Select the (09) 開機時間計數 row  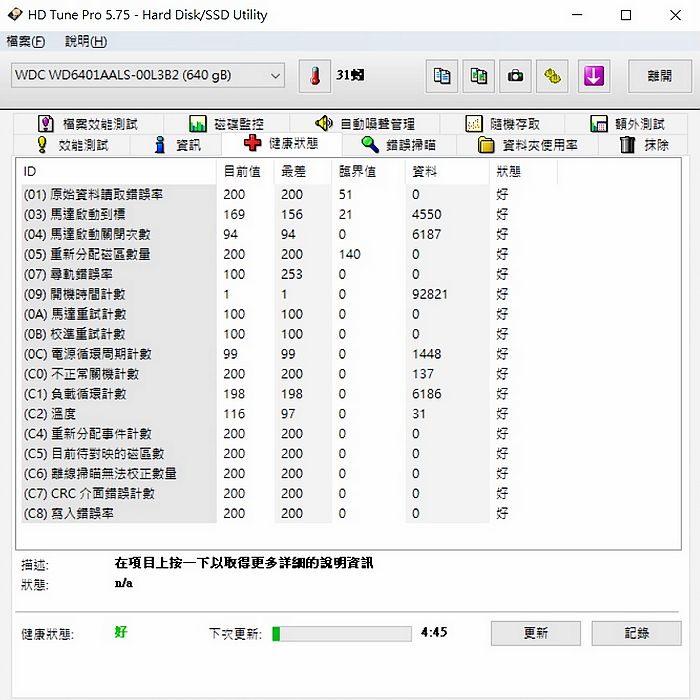tap(289, 294)
